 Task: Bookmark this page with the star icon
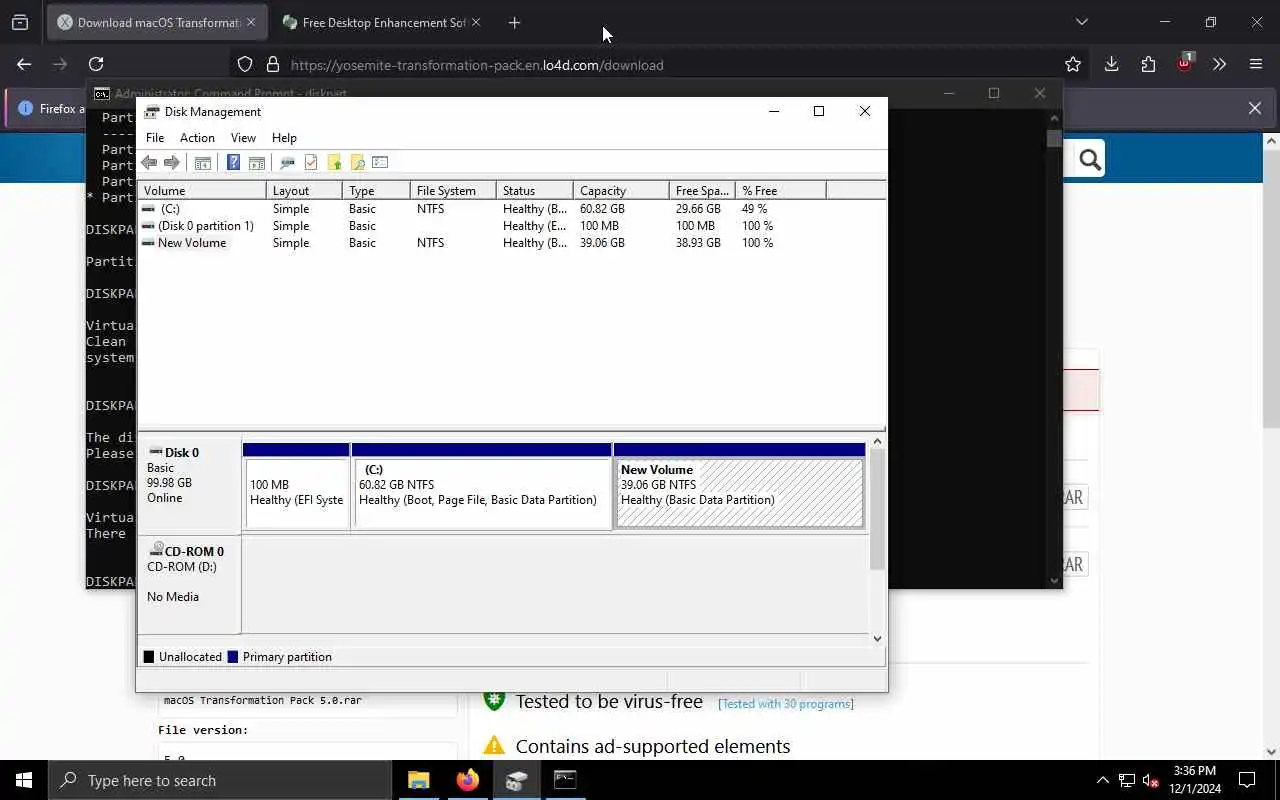pyautogui.click(x=1073, y=64)
